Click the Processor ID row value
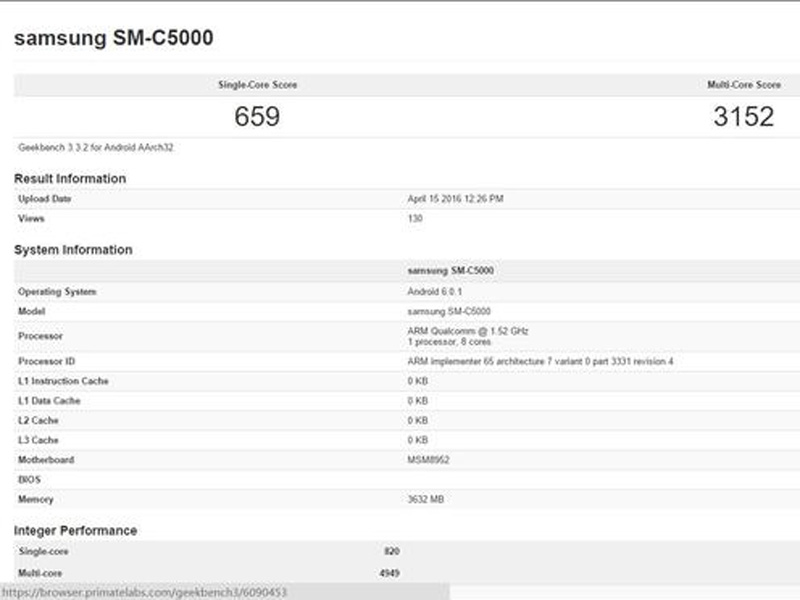Viewport: 800px width, 600px height. pyautogui.click(x=540, y=361)
